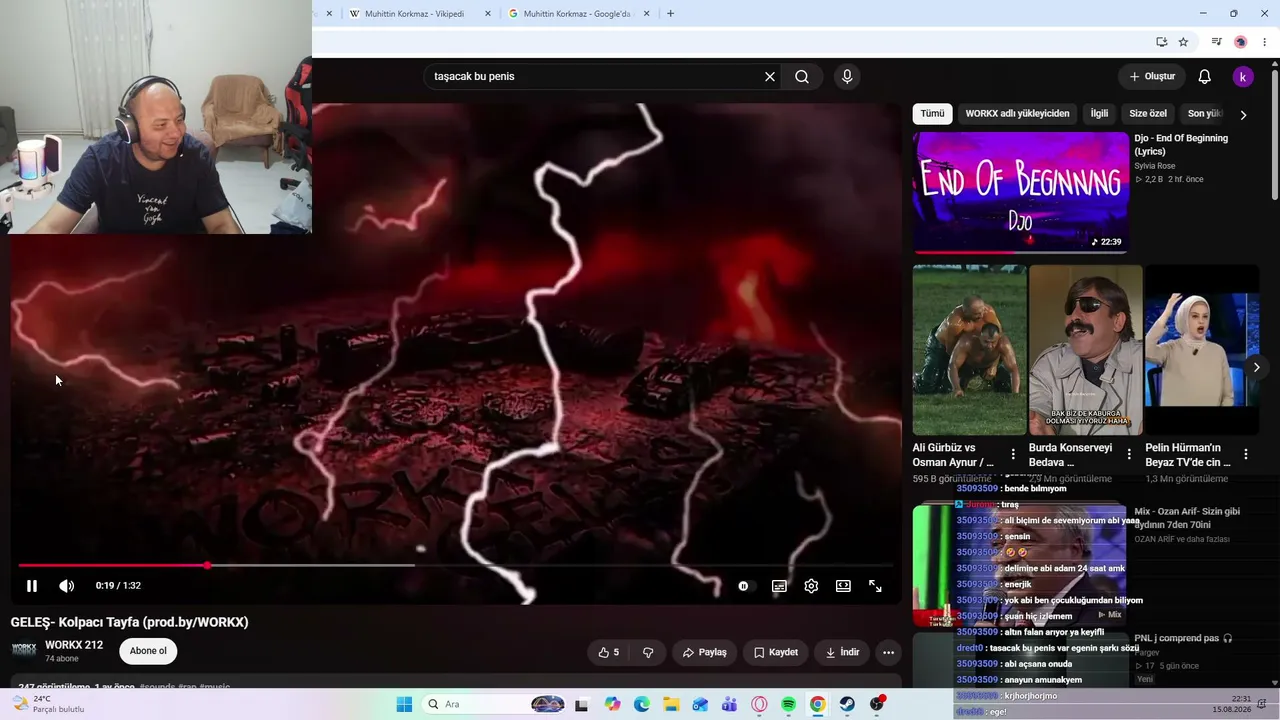Open the account avatar menu
This screenshot has height=720, width=1280.
click(x=1243, y=77)
